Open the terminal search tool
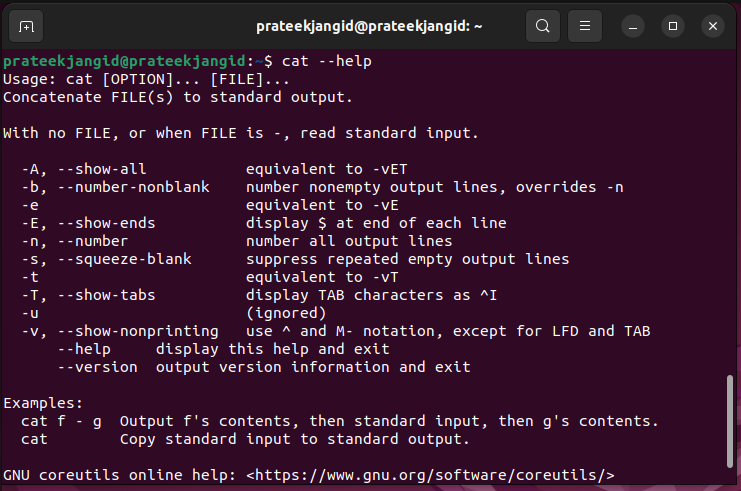The image size is (741, 491). tap(543, 26)
